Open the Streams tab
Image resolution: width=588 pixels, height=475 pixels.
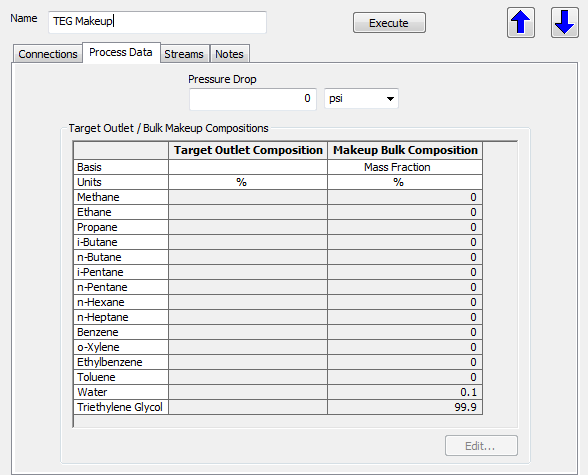(184, 54)
